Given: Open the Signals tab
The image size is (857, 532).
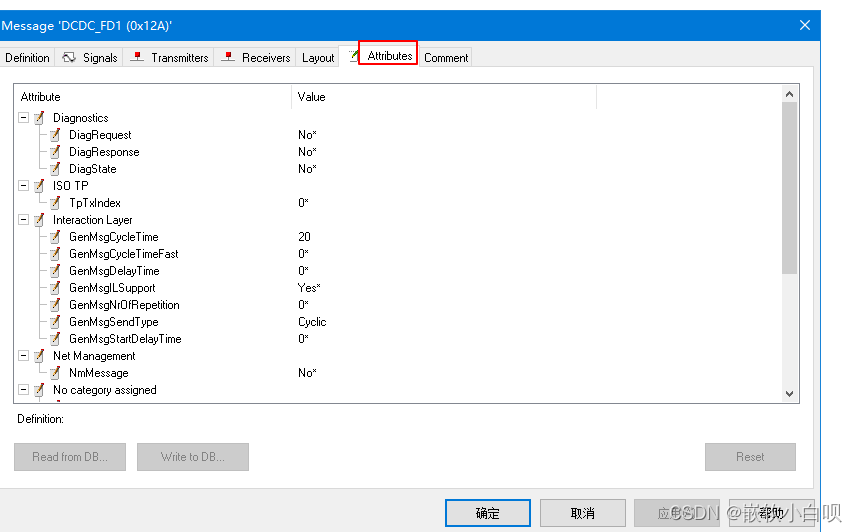Looking at the screenshot, I should (x=90, y=57).
